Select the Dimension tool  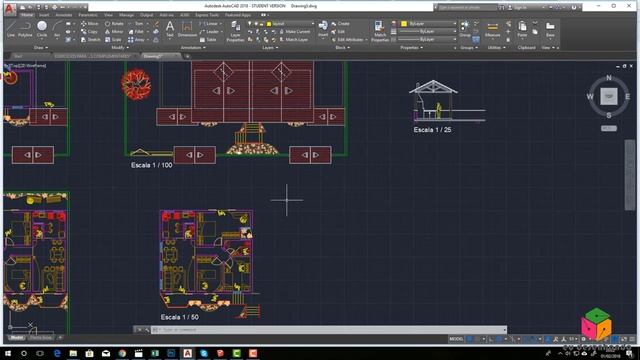tap(187, 29)
